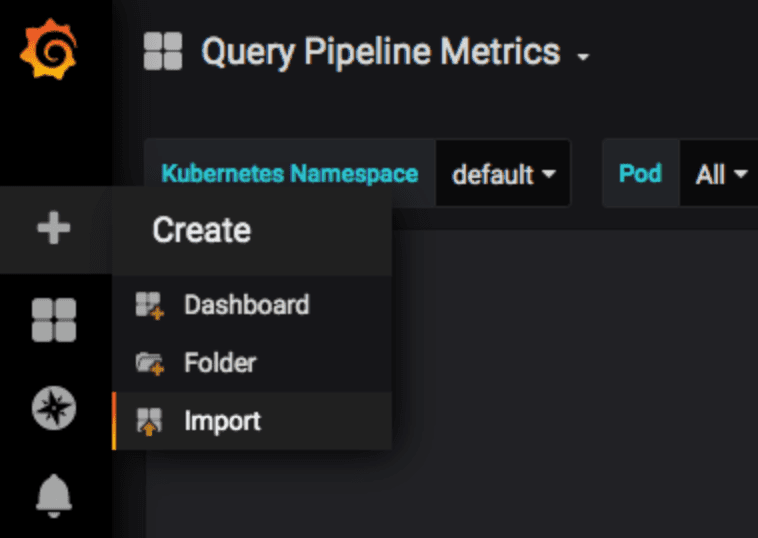Screen dimensions: 758x538
Task: Open the Alerting bell icon in sidebar
Action: 54,495
